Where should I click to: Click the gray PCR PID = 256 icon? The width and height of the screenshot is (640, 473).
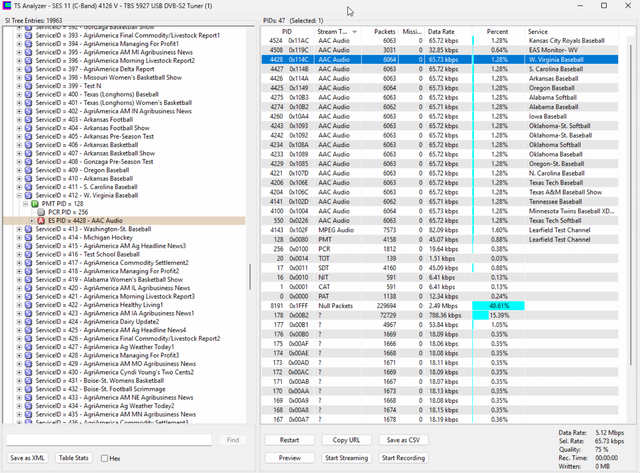tap(41, 212)
